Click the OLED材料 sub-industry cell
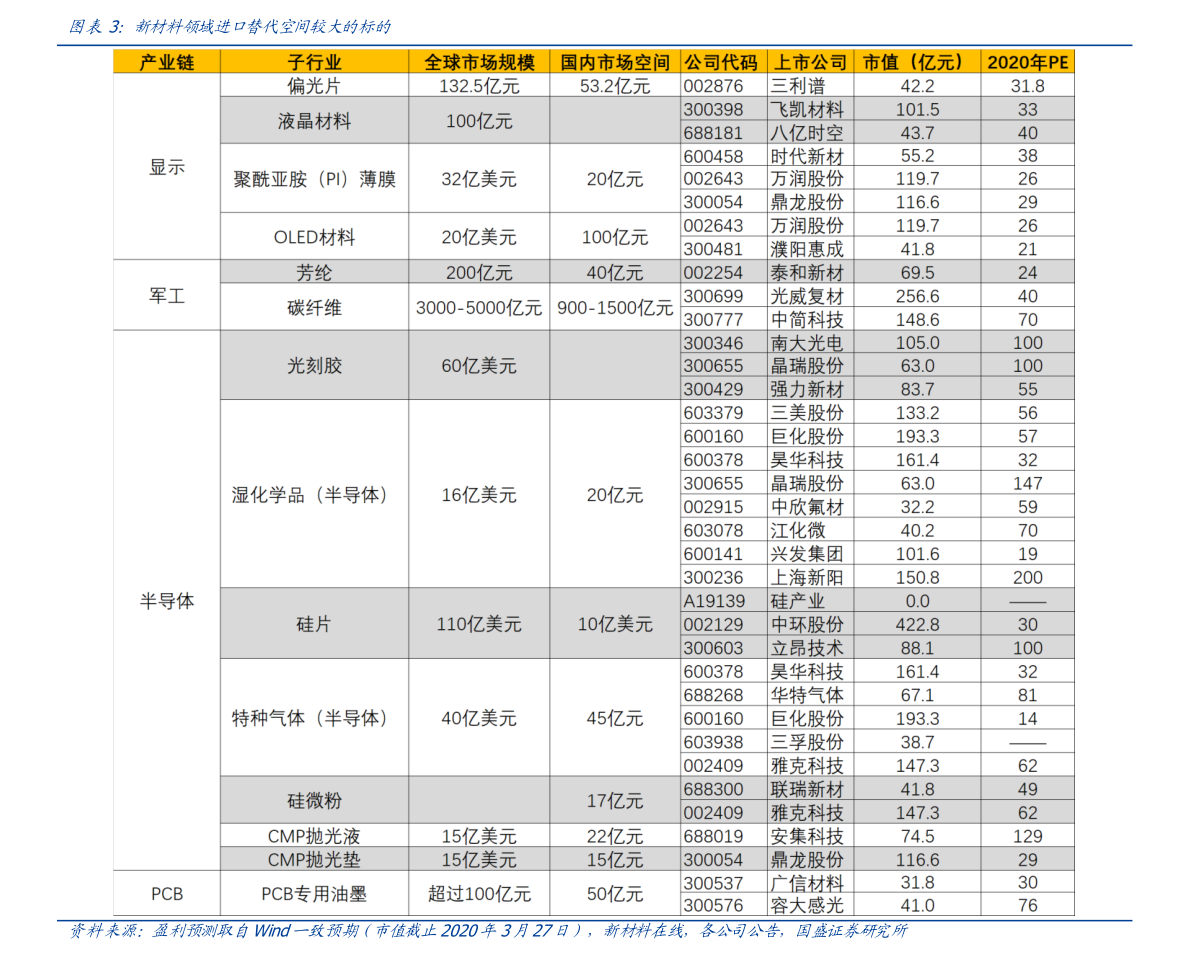Viewport: 1191px width, 959px height. [x=314, y=237]
